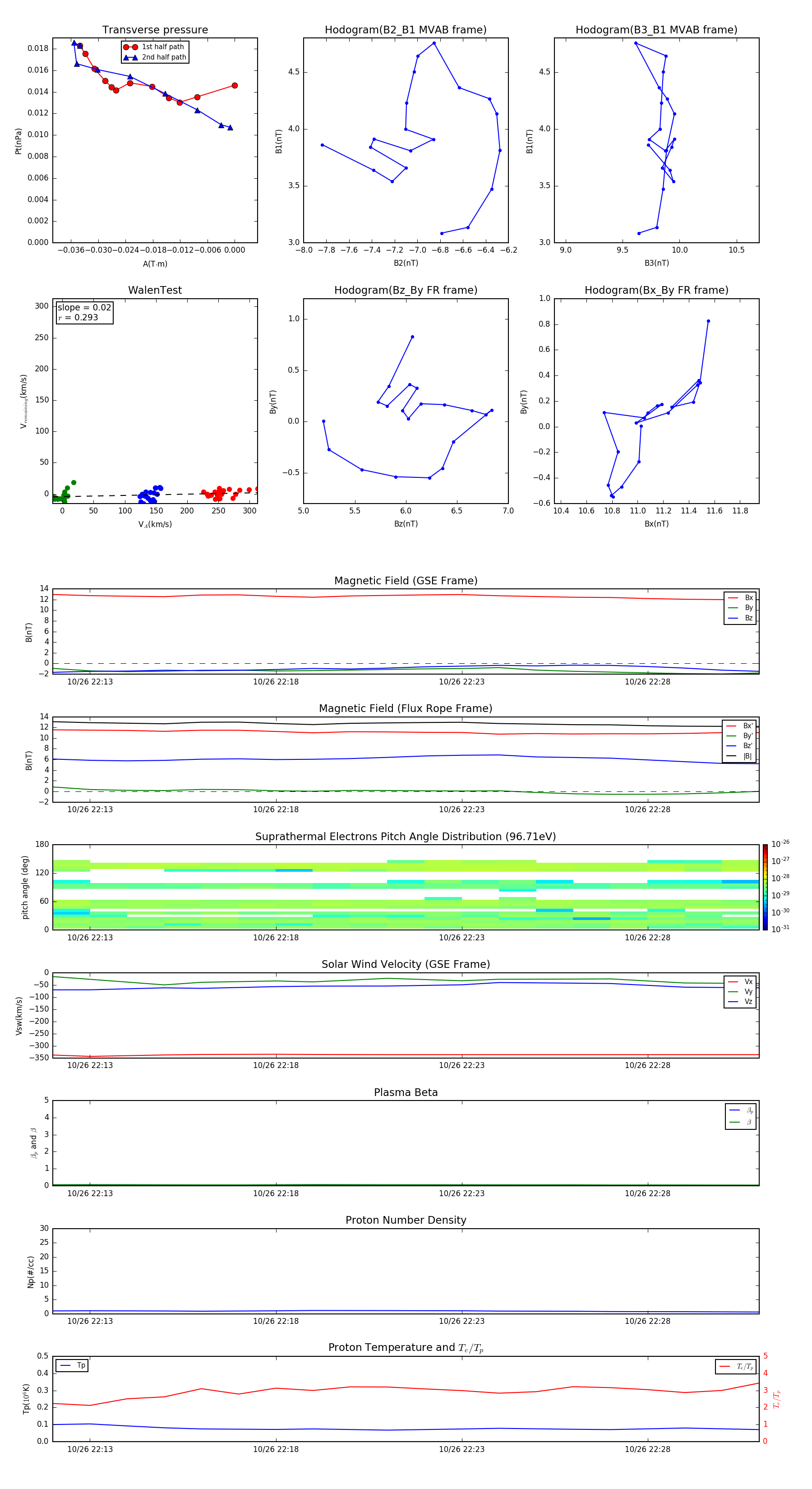This screenshot has height=1489, width=812.
Task: Click Vx legend entry in velocity plot
Action: pos(740,981)
